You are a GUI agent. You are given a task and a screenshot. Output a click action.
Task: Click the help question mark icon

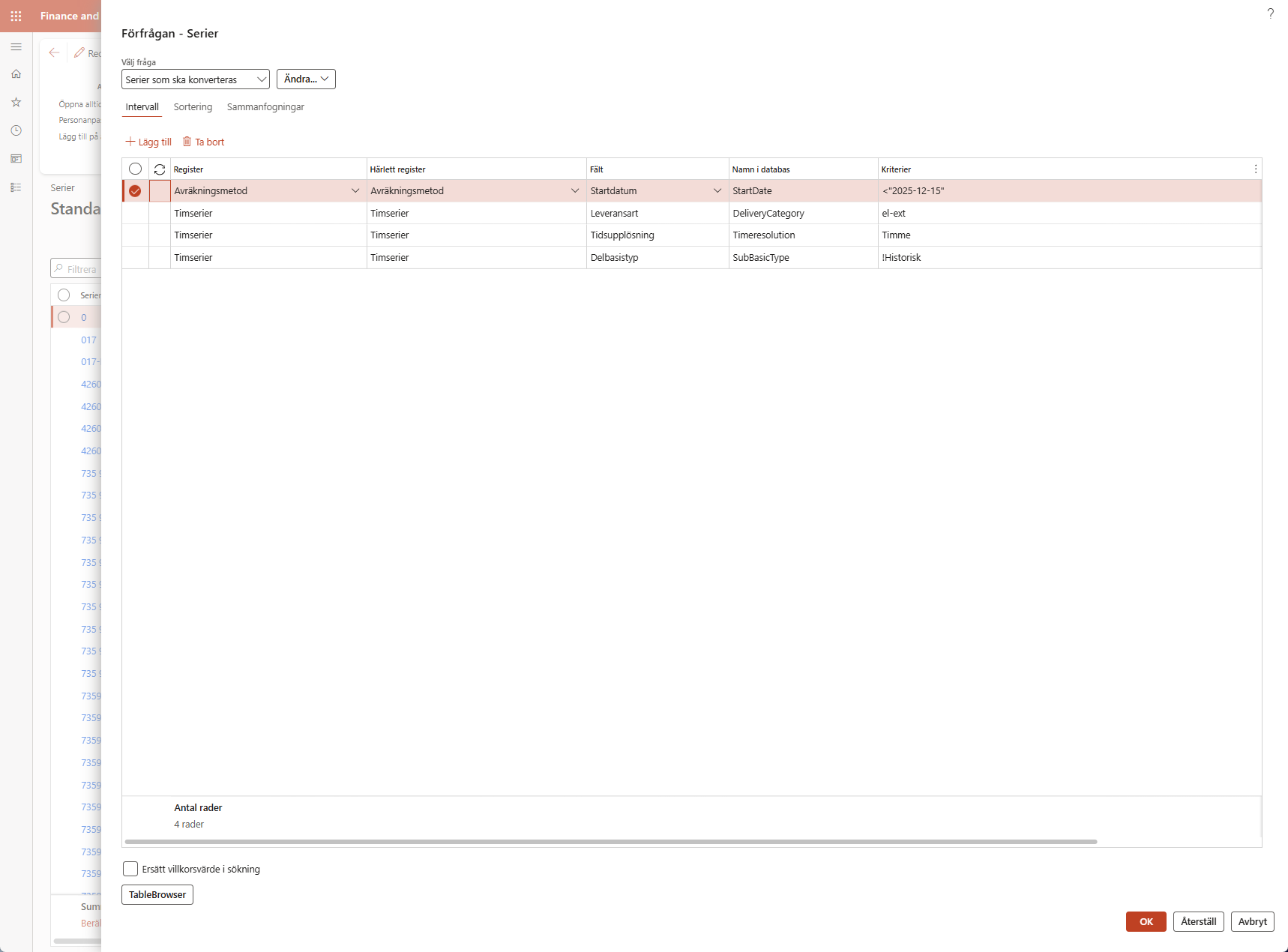pyautogui.click(x=1270, y=13)
